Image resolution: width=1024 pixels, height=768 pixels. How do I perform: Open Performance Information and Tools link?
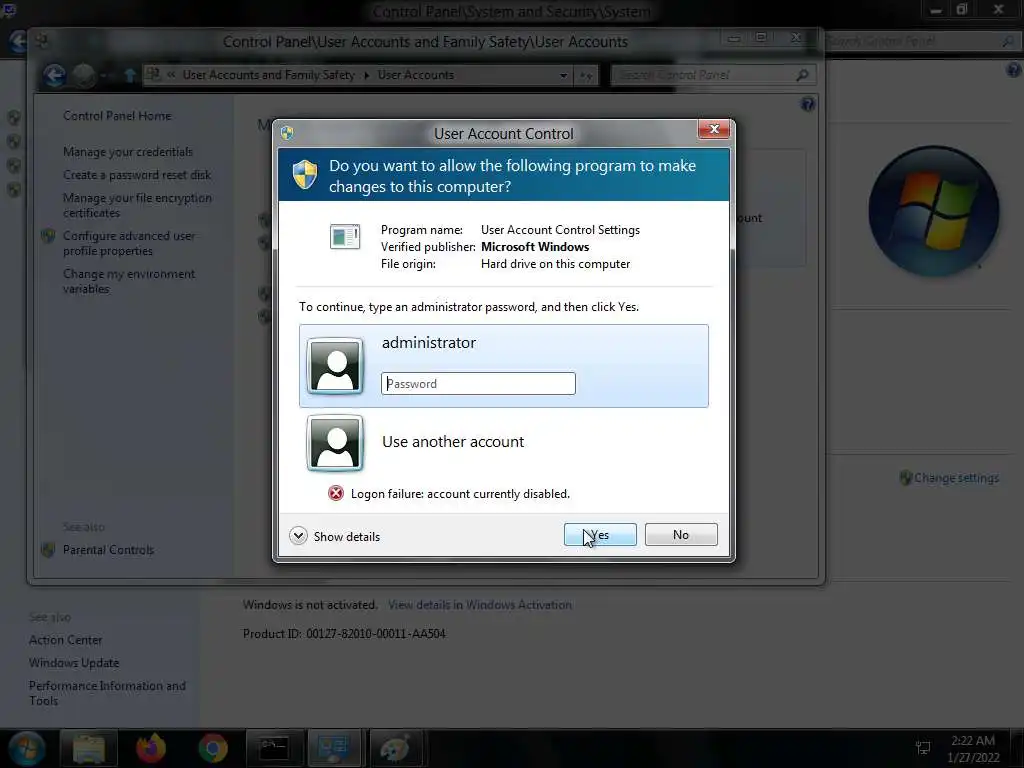pos(107,693)
